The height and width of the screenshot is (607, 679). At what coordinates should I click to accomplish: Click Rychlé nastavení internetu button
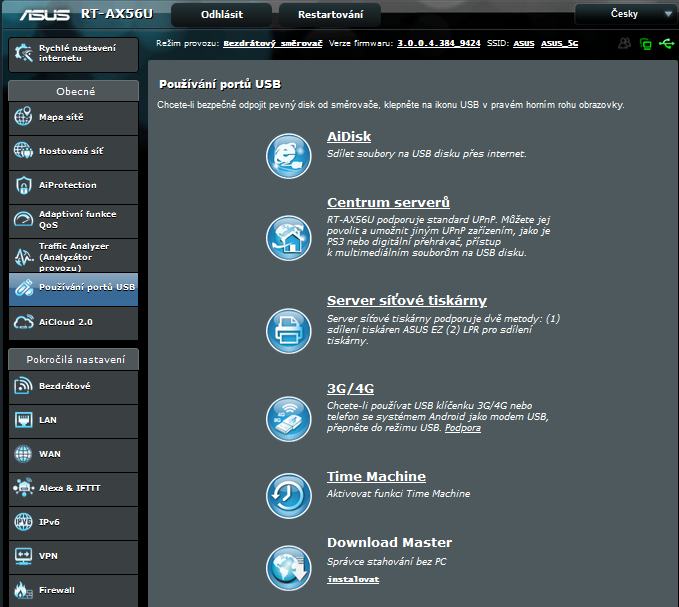pyautogui.click(x=73, y=53)
